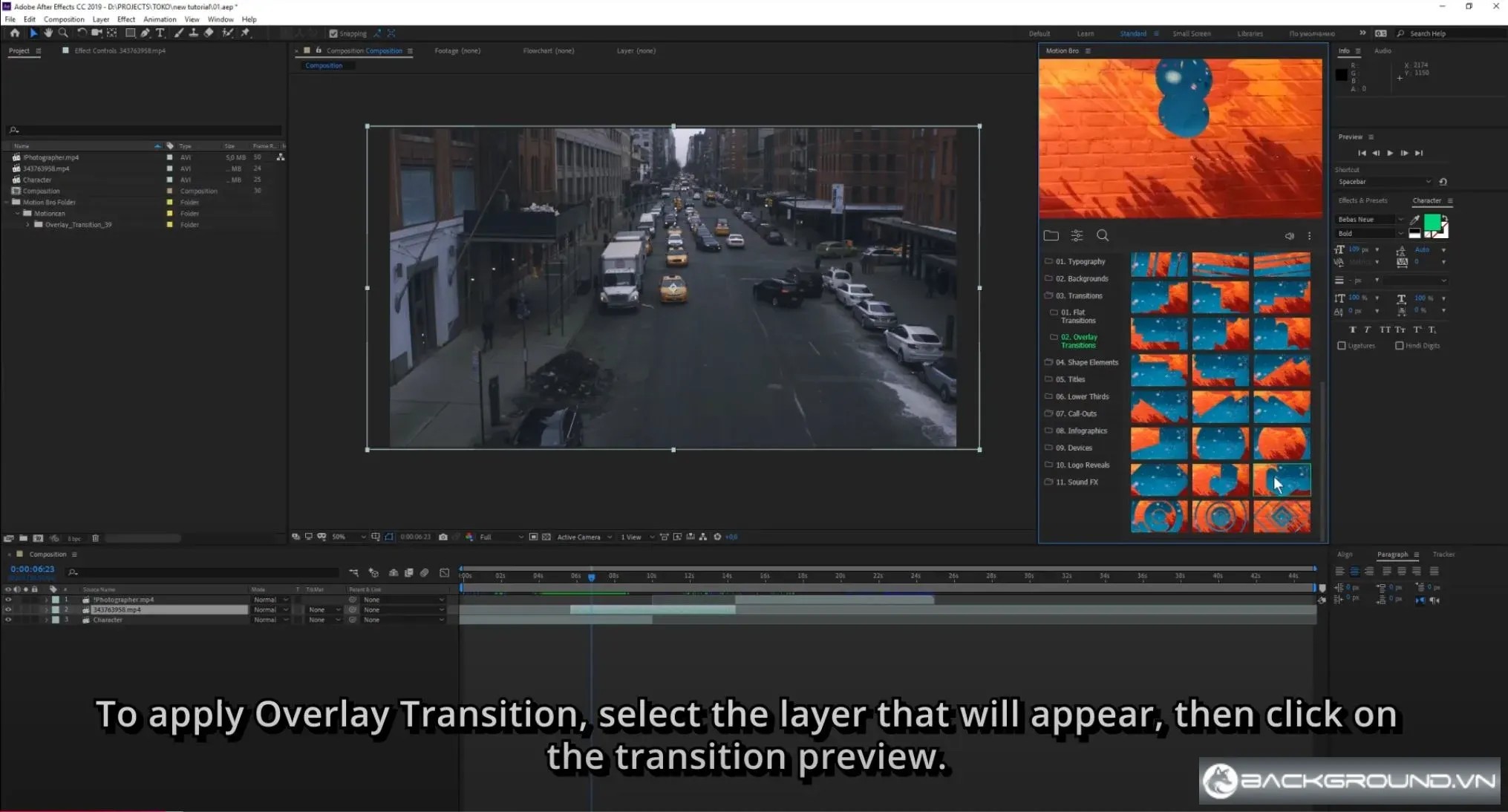Select the Unified Camera tool
1508x812 pixels.
97,33
